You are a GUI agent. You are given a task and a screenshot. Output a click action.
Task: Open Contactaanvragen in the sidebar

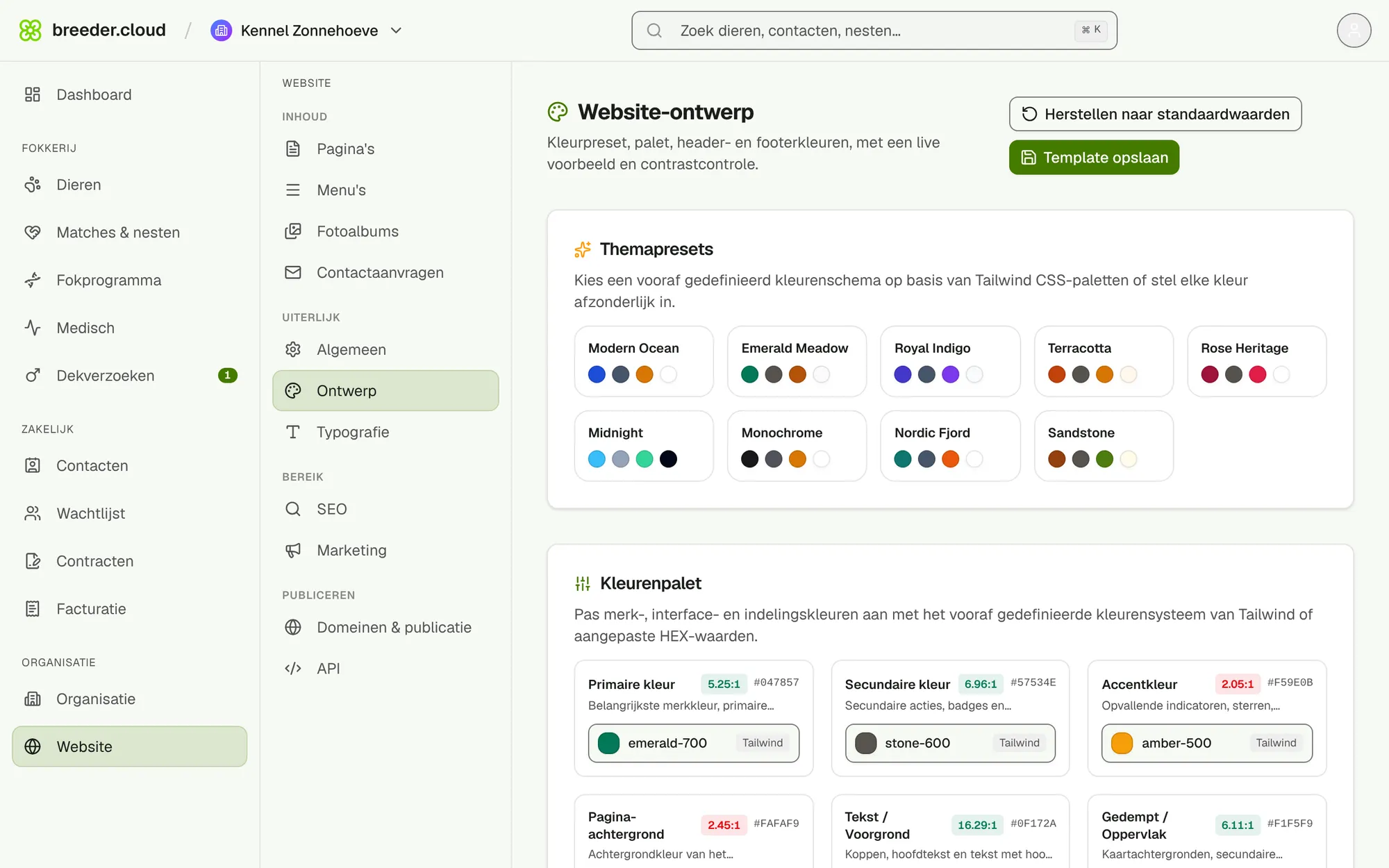point(385,272)
